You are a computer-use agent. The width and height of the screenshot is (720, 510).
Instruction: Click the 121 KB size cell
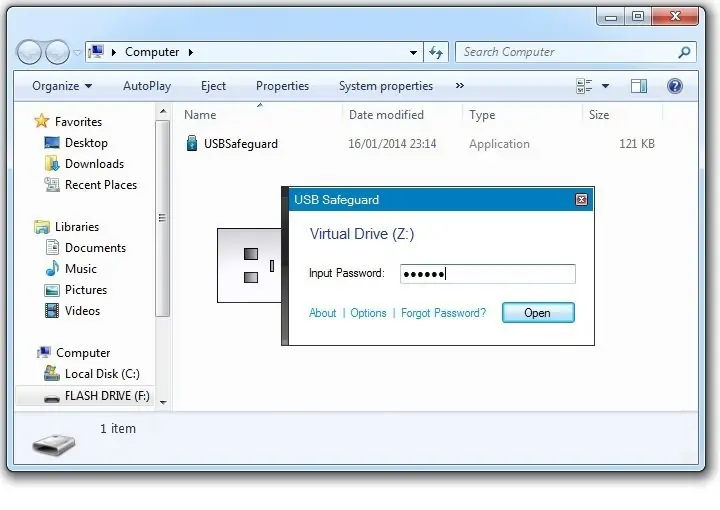click(x=637, y=144)
